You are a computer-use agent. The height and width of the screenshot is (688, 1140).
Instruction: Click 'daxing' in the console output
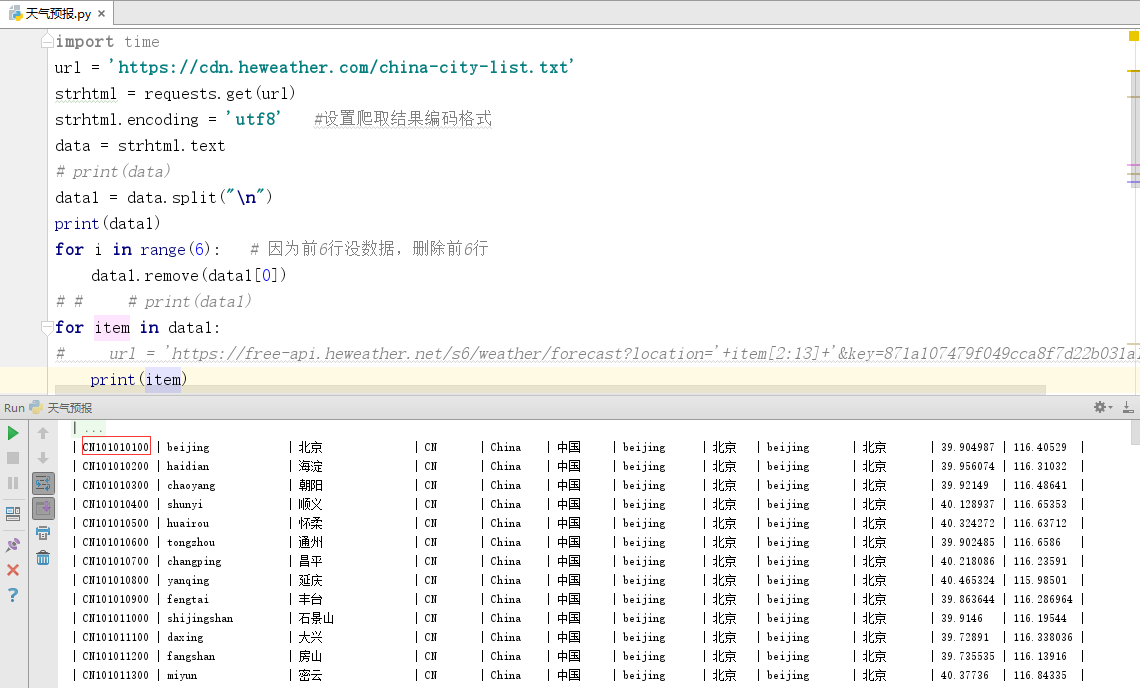pyautogui.click(x=185, y=637)
